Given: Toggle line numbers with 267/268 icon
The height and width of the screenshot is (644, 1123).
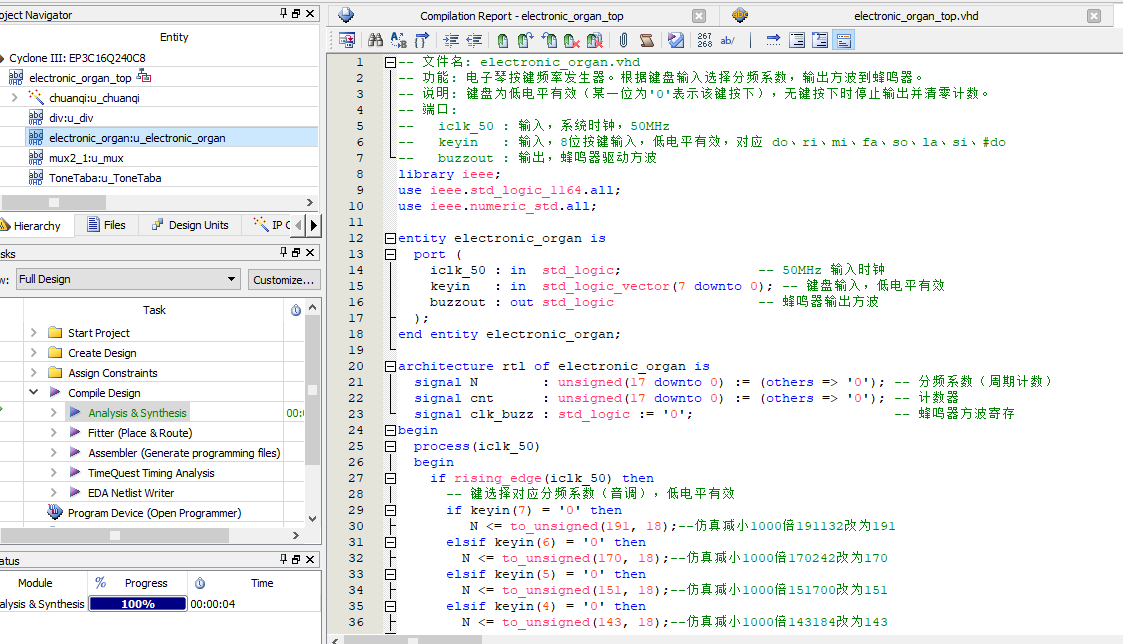Looking at the screenshot, I should pyautogui.click(x=705, y=40).
